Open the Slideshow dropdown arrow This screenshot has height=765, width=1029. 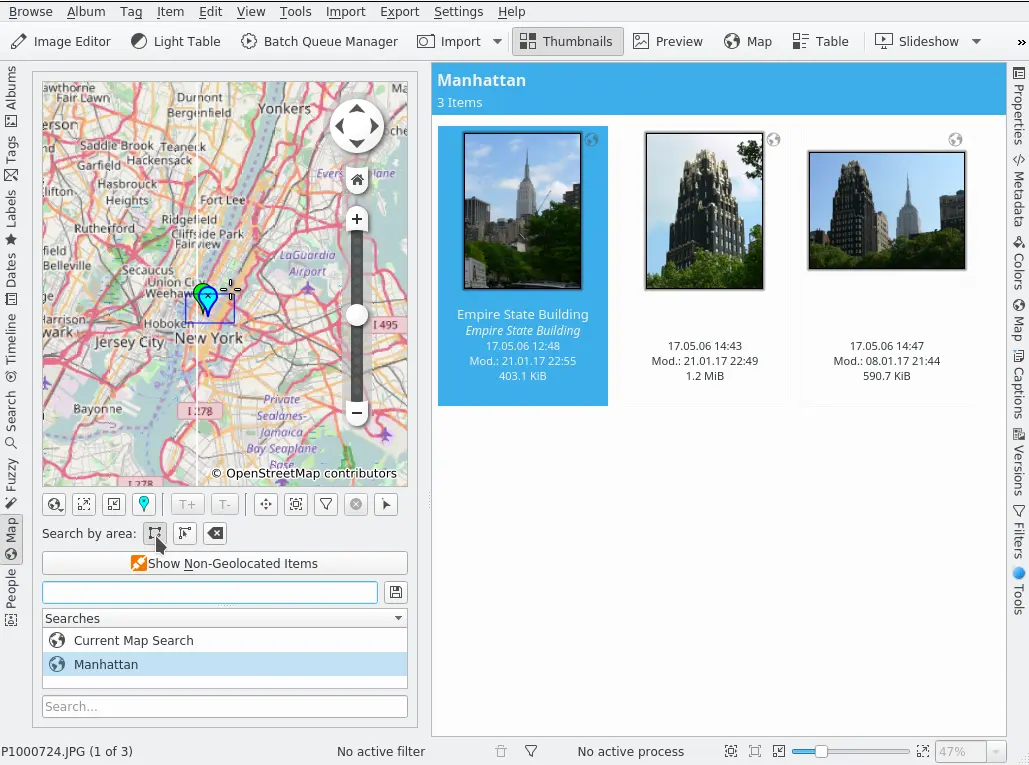pyautogui.click(x=976, y=42)
